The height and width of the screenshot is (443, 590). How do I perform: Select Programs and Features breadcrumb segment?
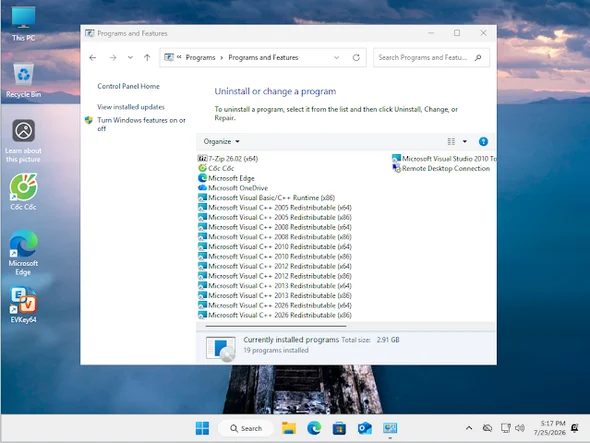(263, 58)
